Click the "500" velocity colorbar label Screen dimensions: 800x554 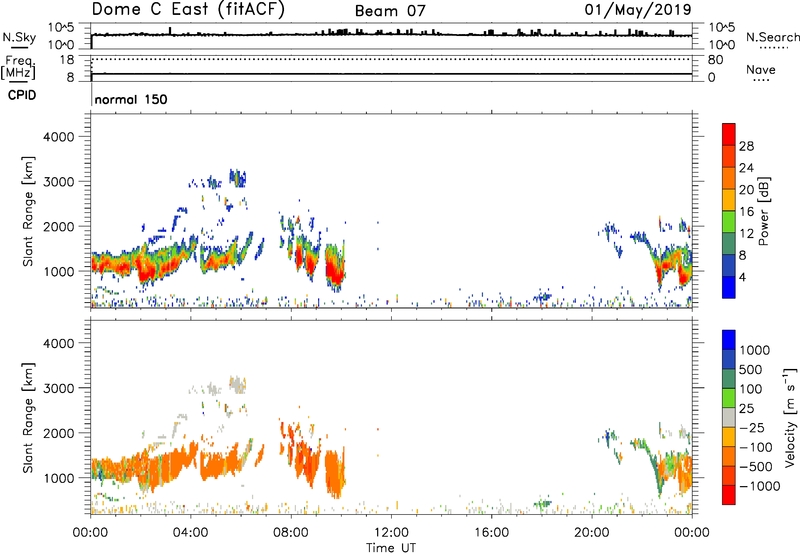[751, 370]
